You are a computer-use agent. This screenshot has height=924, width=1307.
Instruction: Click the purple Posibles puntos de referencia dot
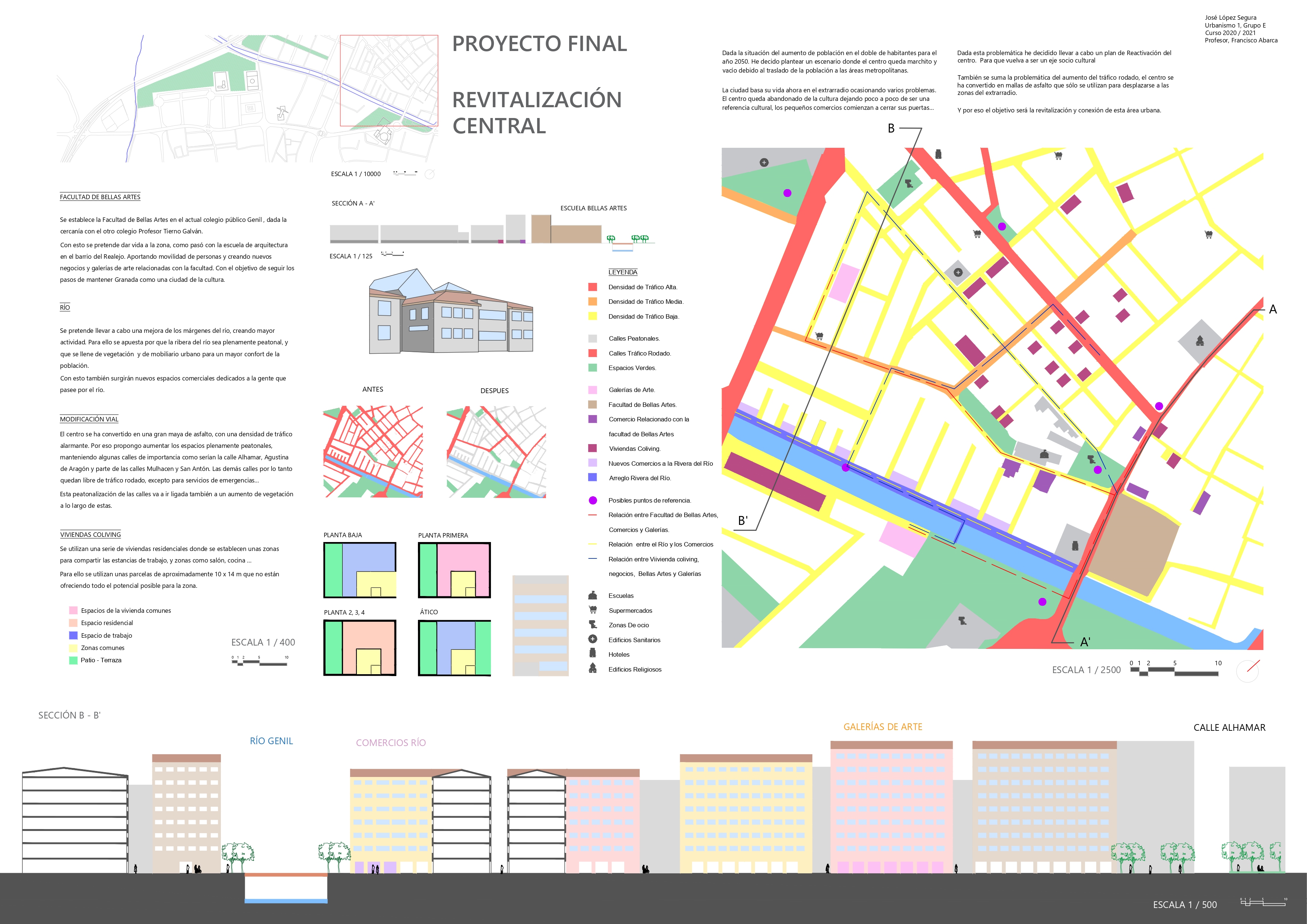click(x=593, y=500)
